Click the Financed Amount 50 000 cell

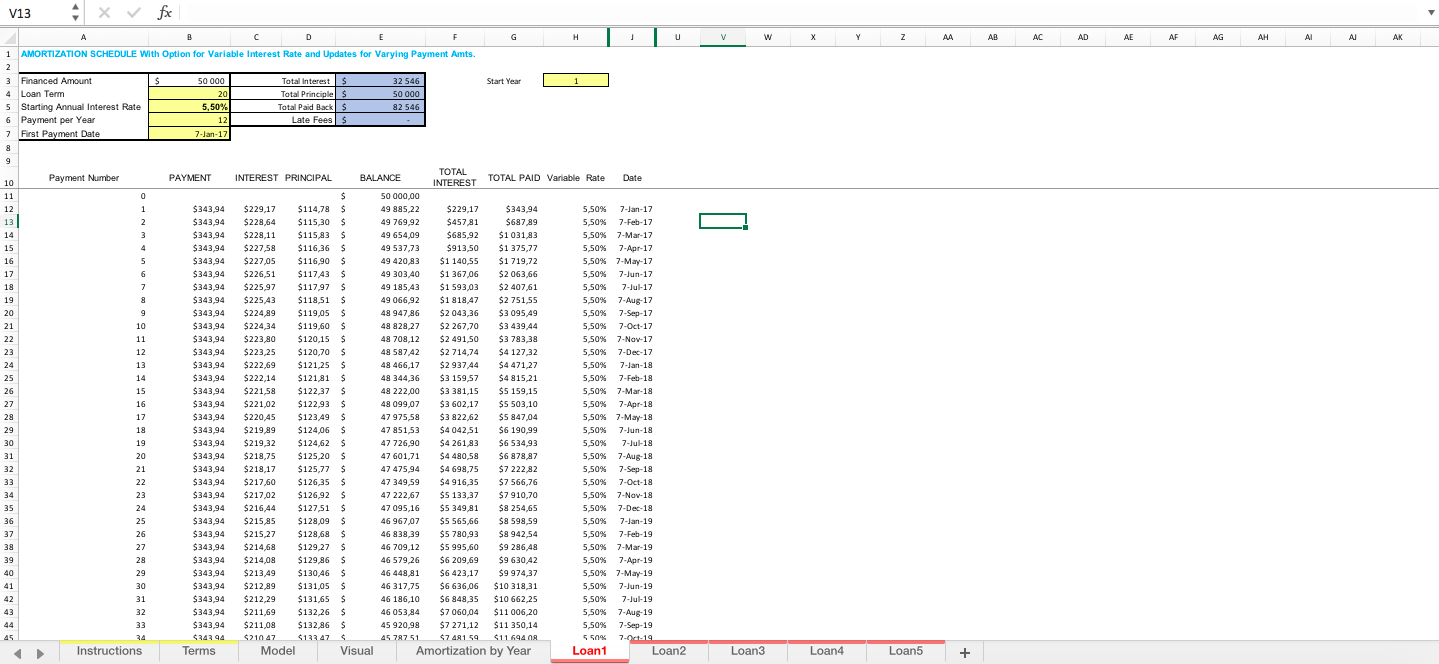click(189, 80)
